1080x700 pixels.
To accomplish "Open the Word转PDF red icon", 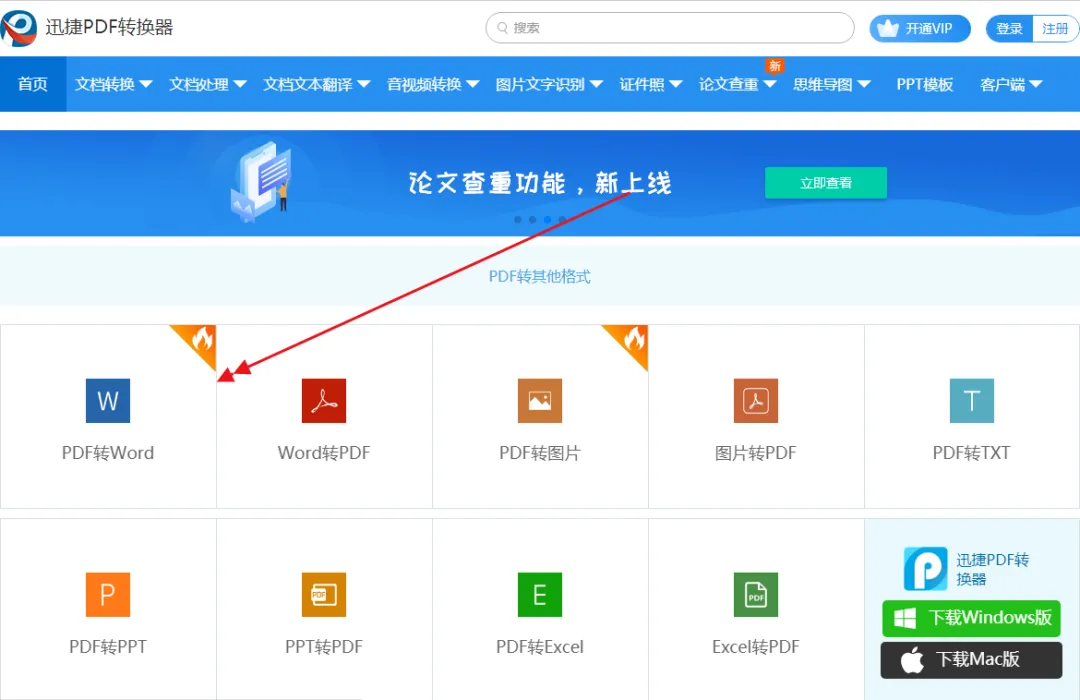I will pos(324,400).
